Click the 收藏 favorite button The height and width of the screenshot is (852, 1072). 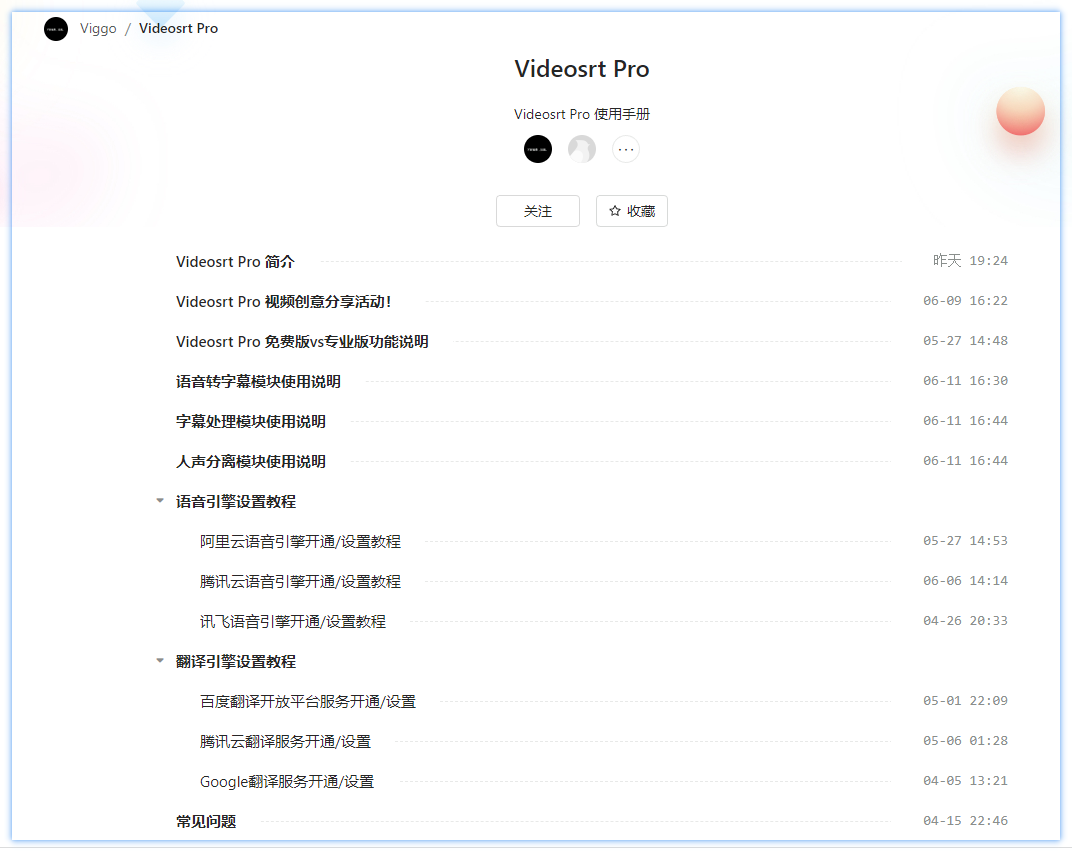632,211
